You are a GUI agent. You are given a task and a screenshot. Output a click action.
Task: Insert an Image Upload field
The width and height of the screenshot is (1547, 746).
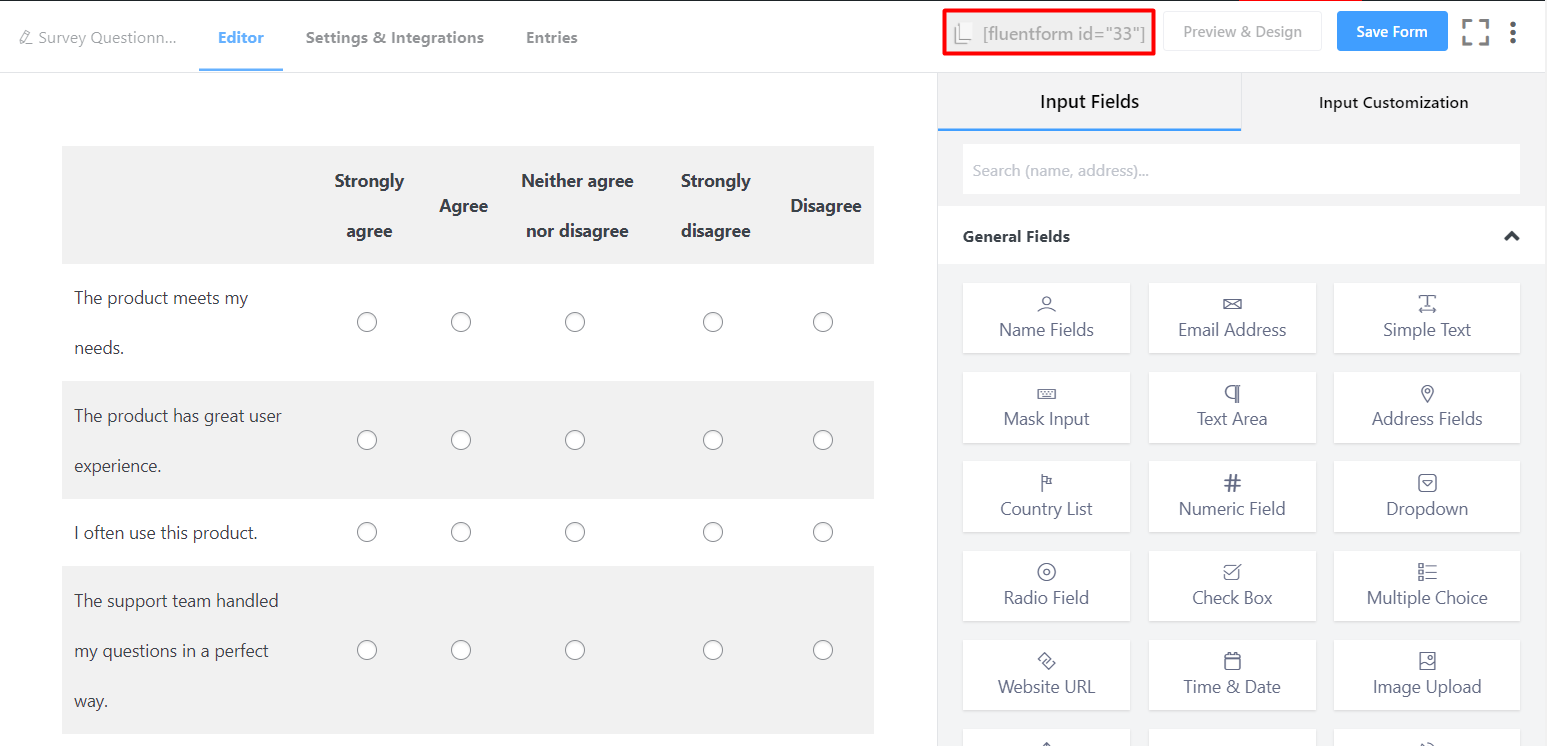tap(1426, 675)
